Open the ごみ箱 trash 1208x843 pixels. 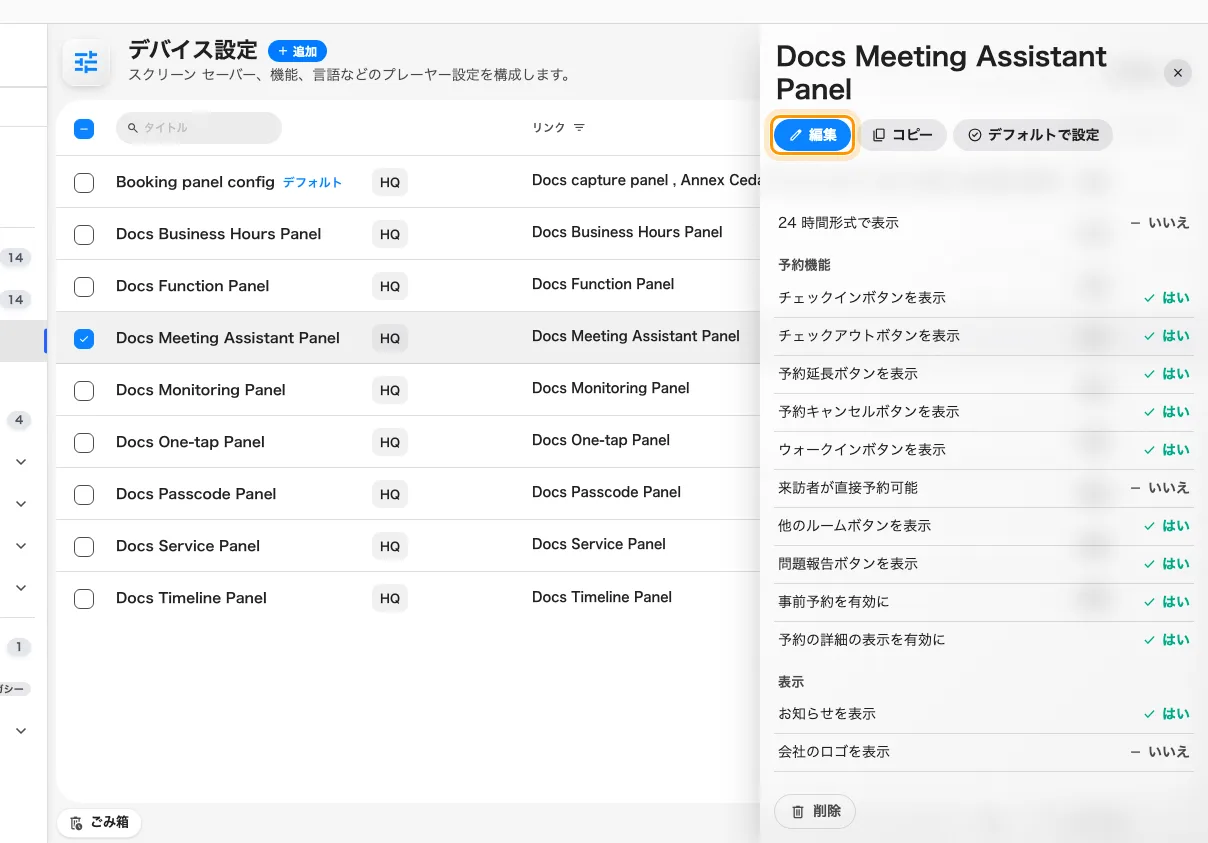click(x=99, y=822)
